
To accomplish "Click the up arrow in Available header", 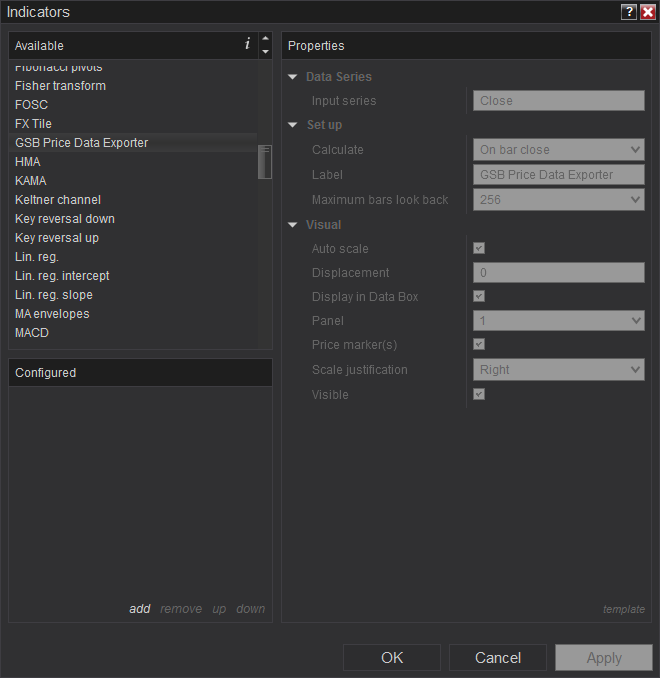I will coord(265,40).
